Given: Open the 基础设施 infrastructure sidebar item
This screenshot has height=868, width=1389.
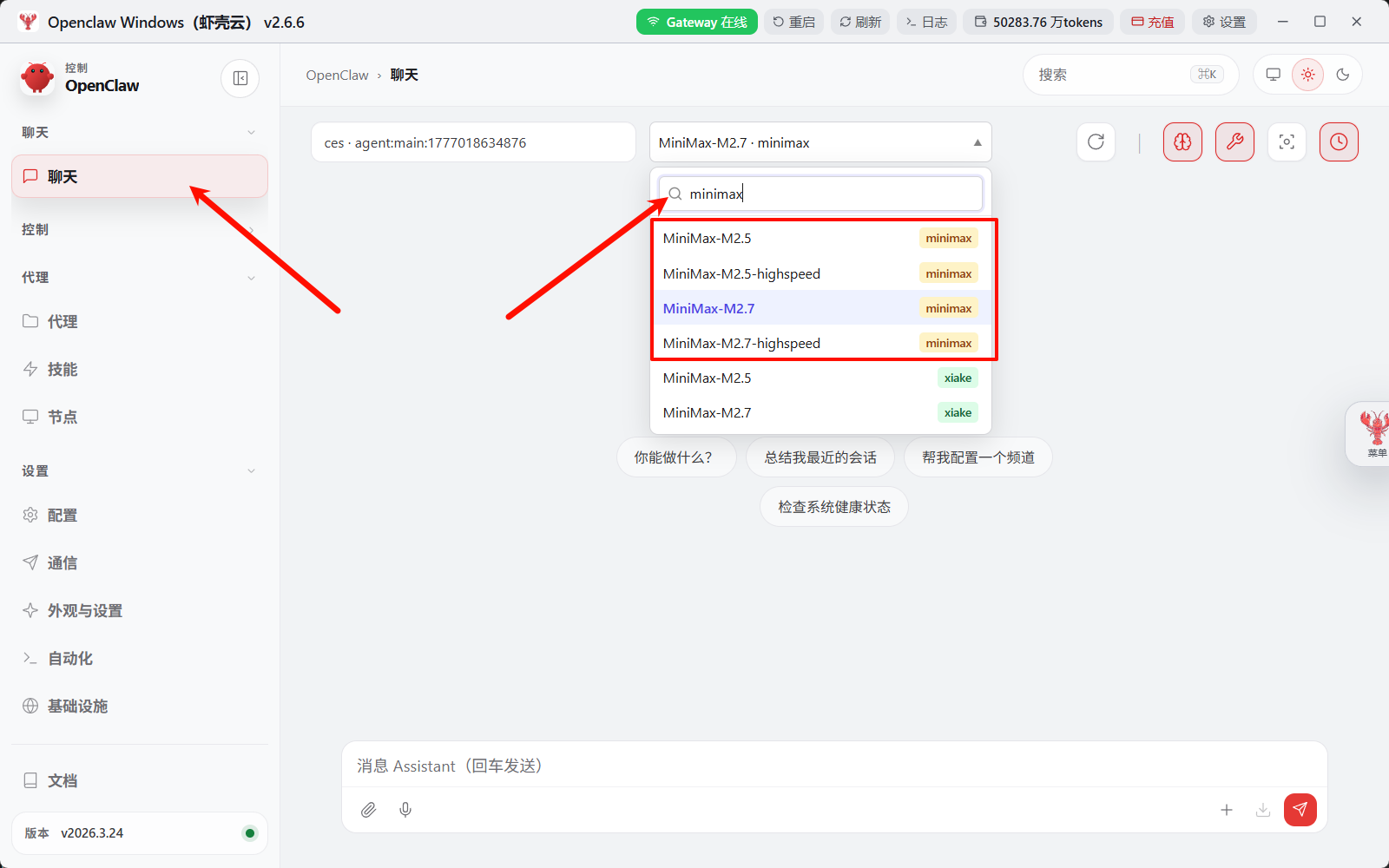Looking at the screenshot, I should (140, 706).
